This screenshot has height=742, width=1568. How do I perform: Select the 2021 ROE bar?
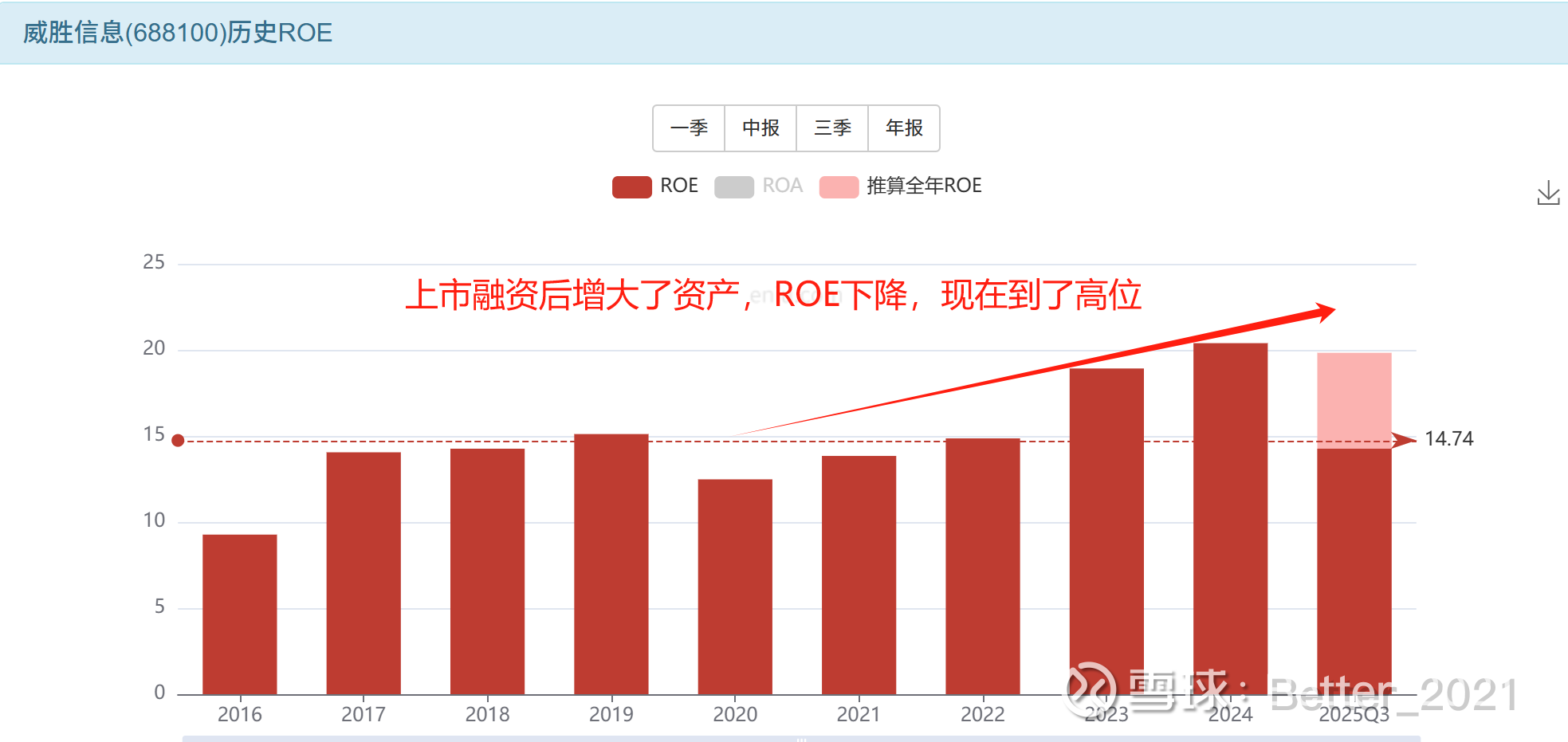(x=859, y=575)
